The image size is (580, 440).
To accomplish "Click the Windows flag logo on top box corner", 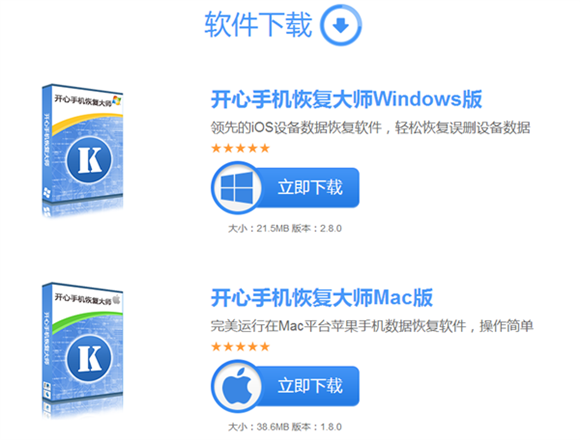I will pyautogui.click(x=117, y=100).
